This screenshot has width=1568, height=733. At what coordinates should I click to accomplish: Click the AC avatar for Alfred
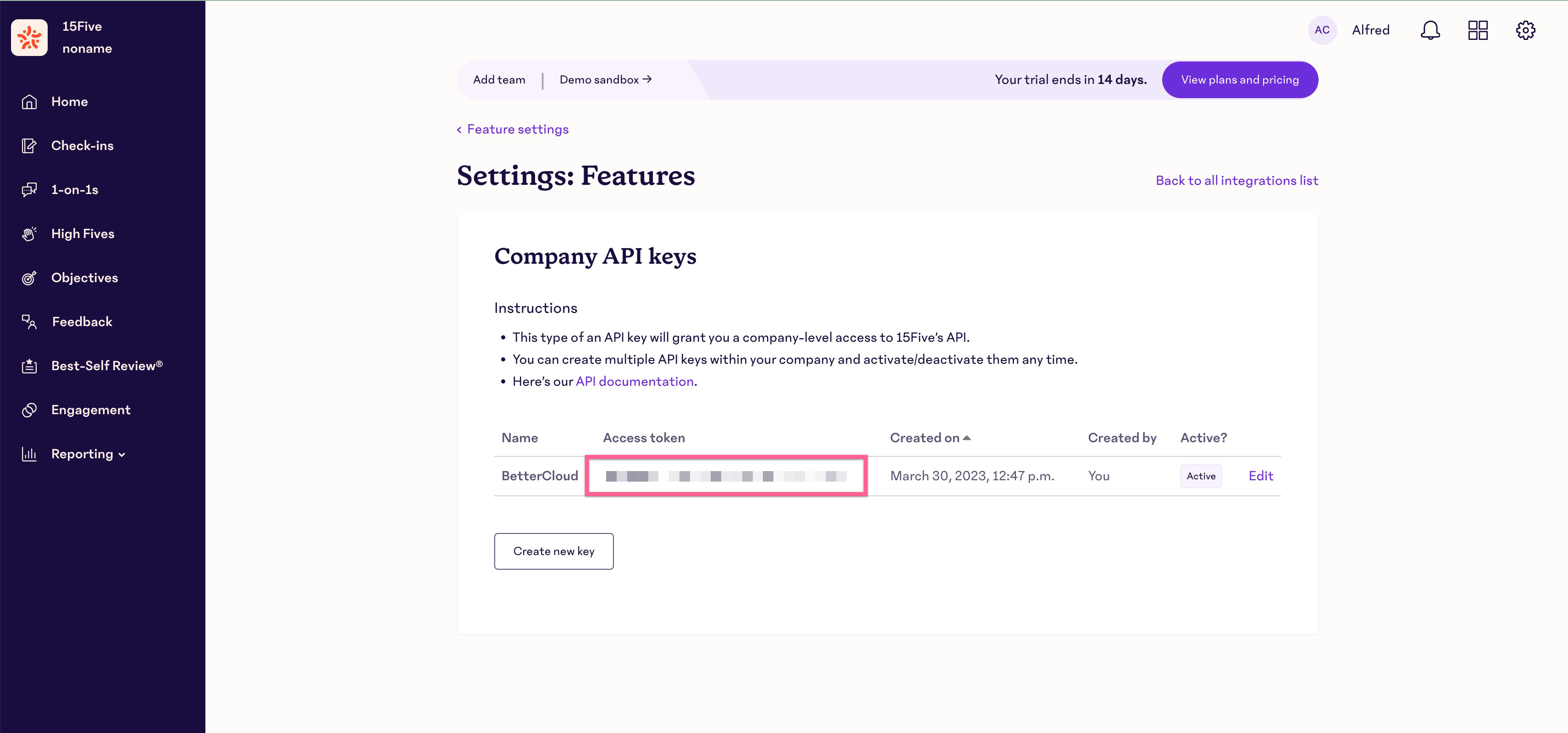pyautogui.click(x=1322, y=30)
